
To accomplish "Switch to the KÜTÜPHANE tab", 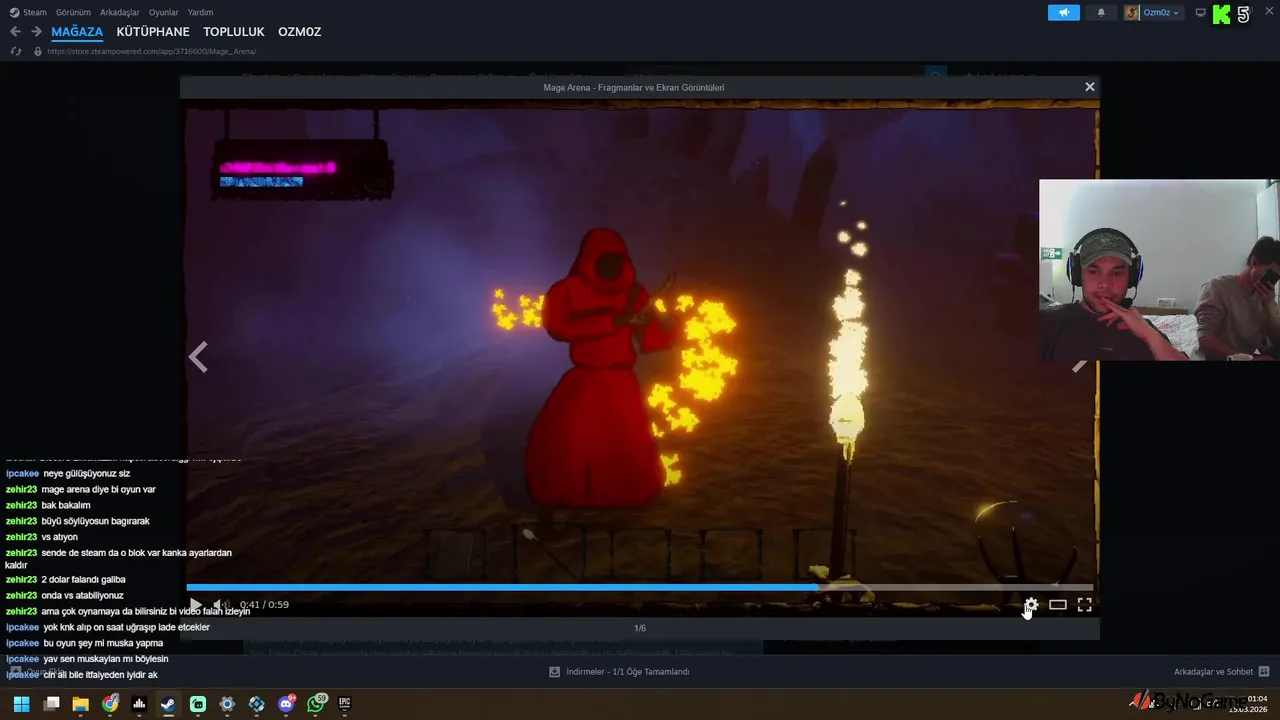I will (153, 32).
